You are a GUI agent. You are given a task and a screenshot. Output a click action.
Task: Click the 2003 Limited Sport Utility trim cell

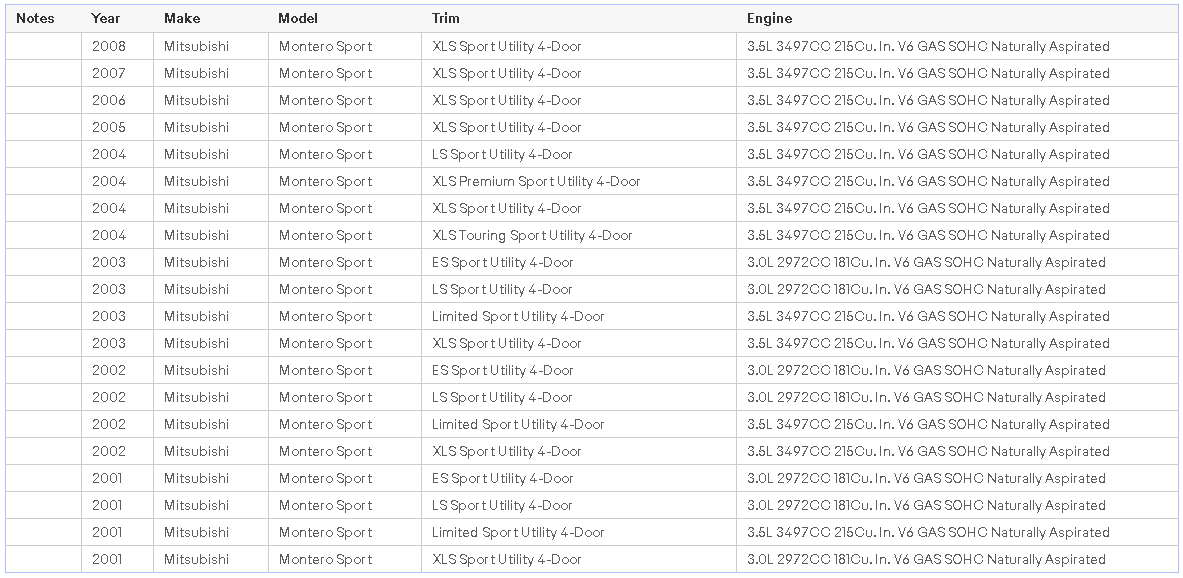518,316
